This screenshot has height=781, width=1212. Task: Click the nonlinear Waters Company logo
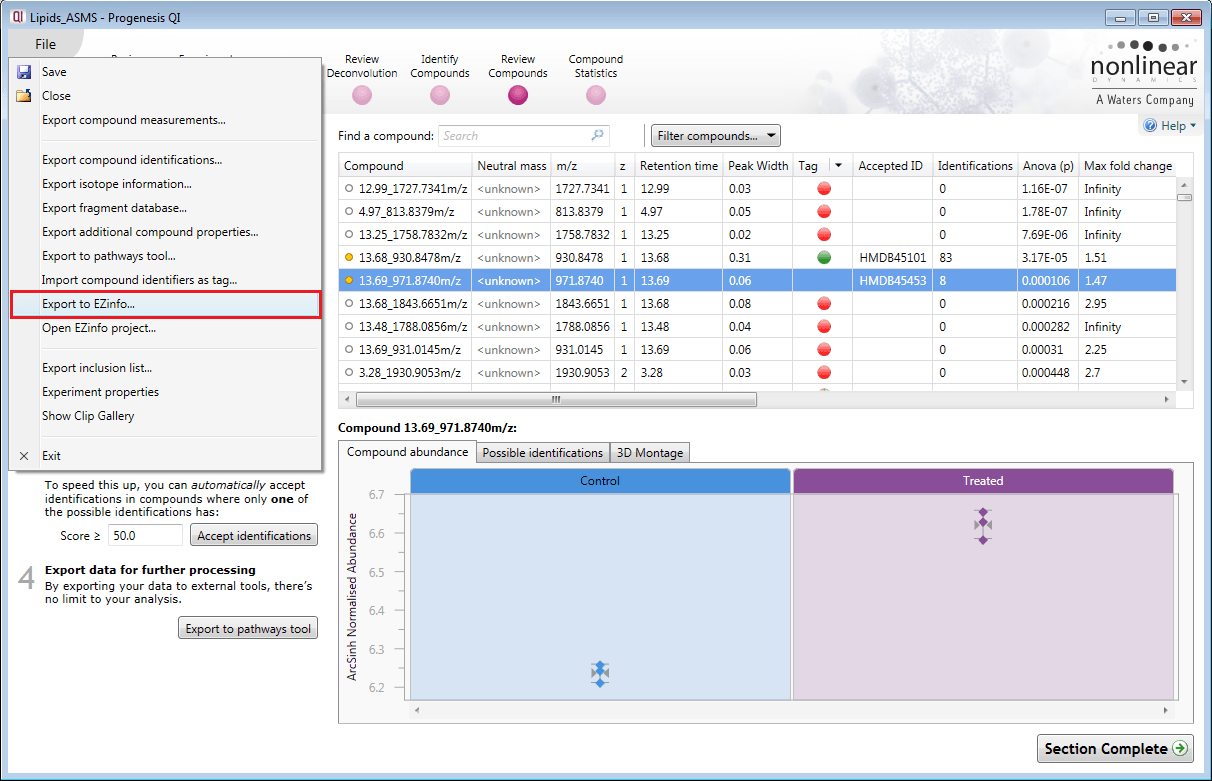click(1144, 75)
